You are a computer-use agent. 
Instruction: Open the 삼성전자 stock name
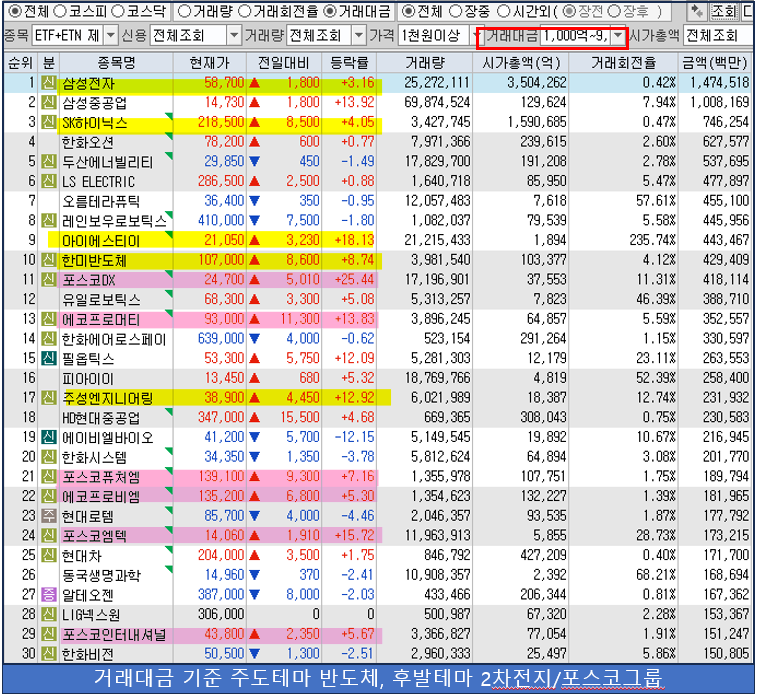[x=88, y=84]
